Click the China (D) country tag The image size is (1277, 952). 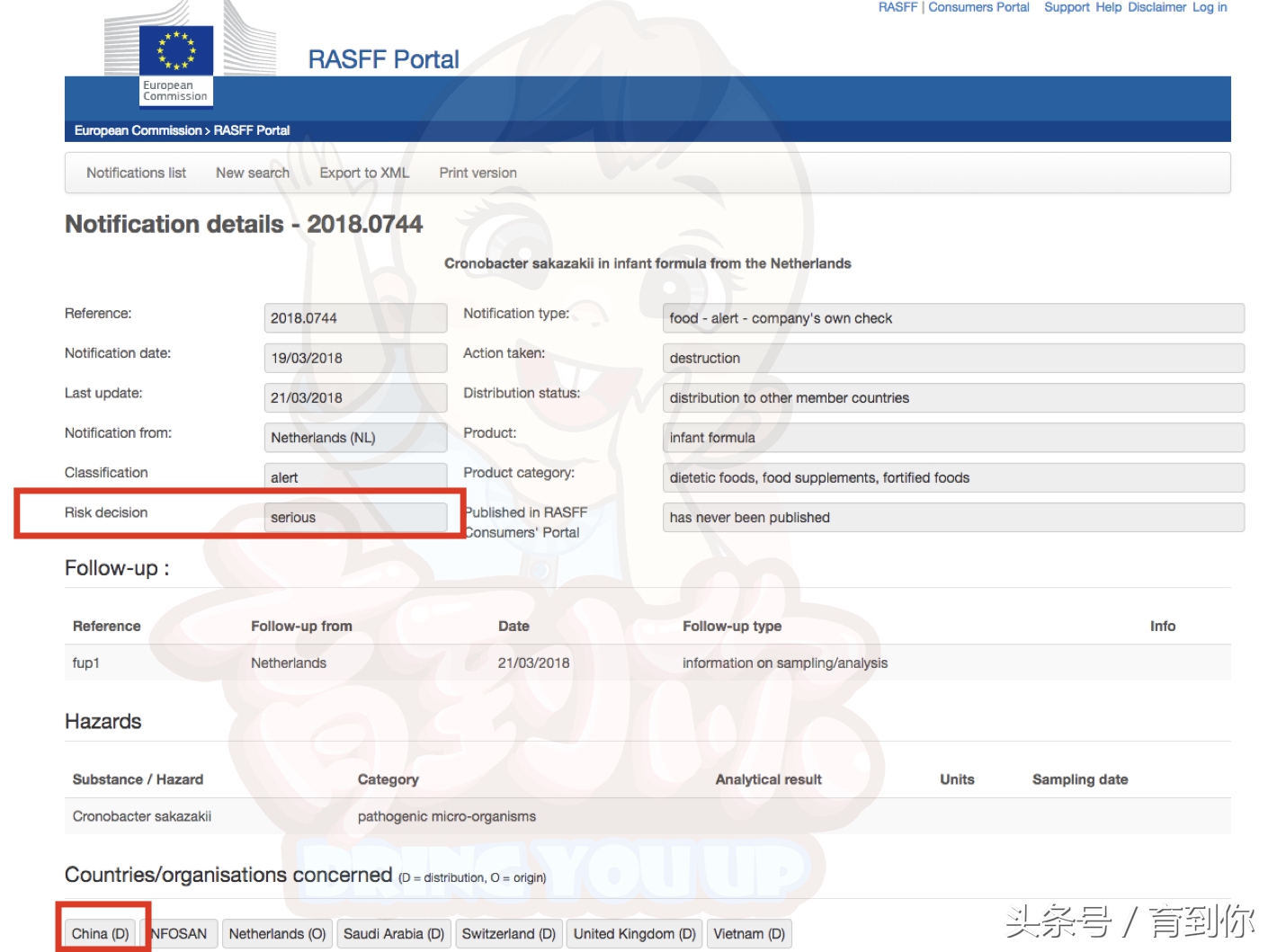click(101, 934)
